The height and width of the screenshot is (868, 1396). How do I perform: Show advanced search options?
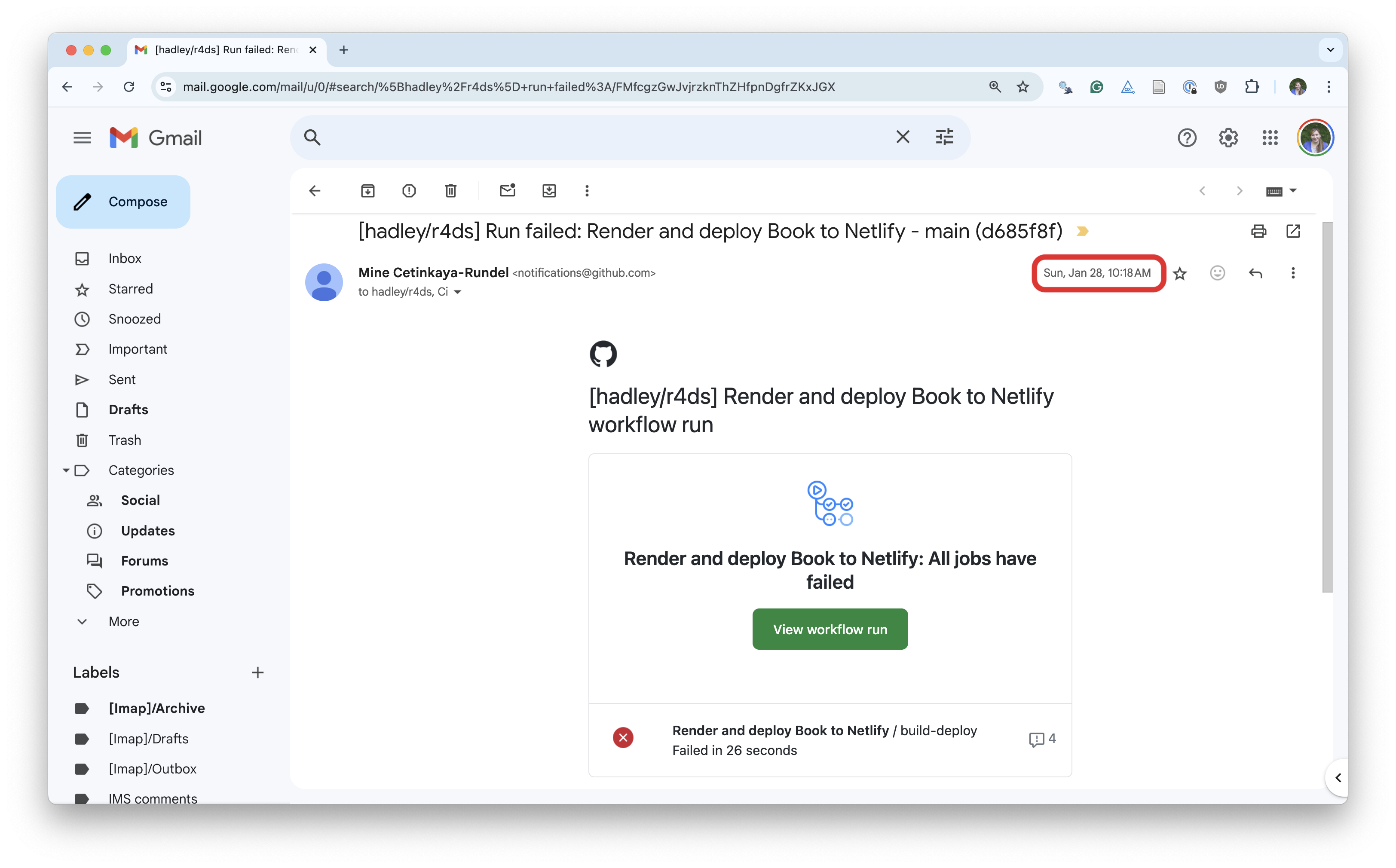(944, 137)
